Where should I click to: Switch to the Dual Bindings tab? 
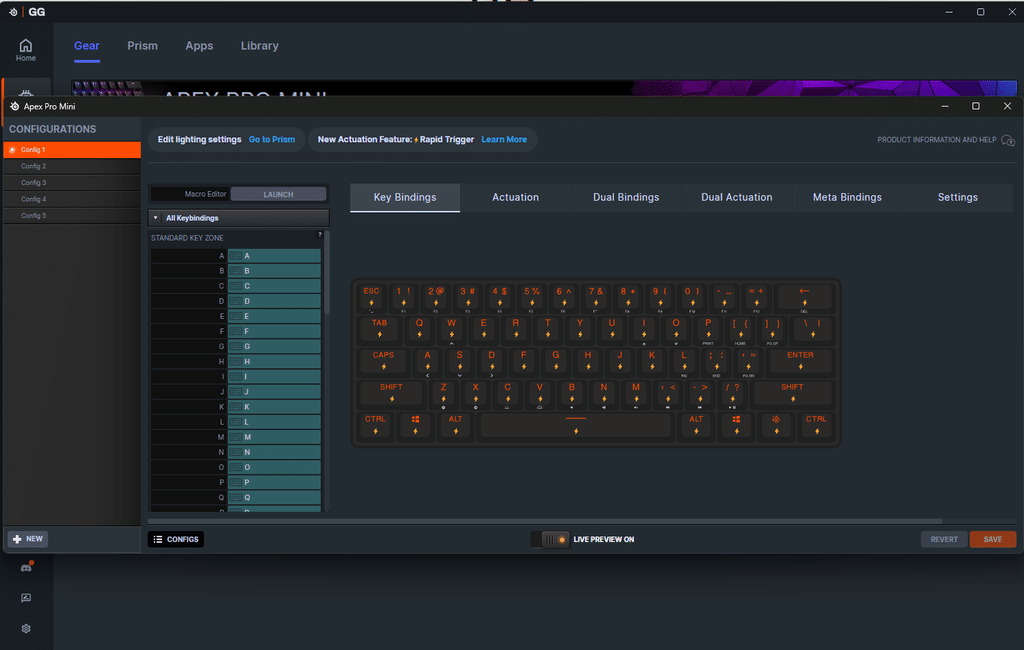pos(626,197)
